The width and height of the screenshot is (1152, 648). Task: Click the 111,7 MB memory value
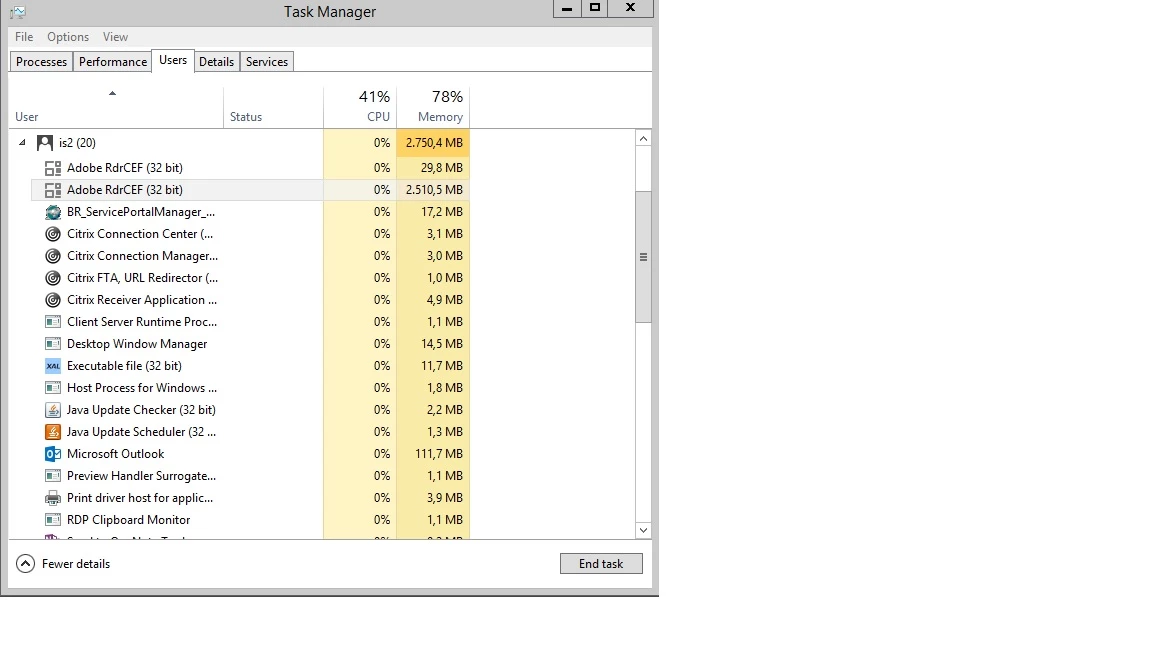[439, 454]
